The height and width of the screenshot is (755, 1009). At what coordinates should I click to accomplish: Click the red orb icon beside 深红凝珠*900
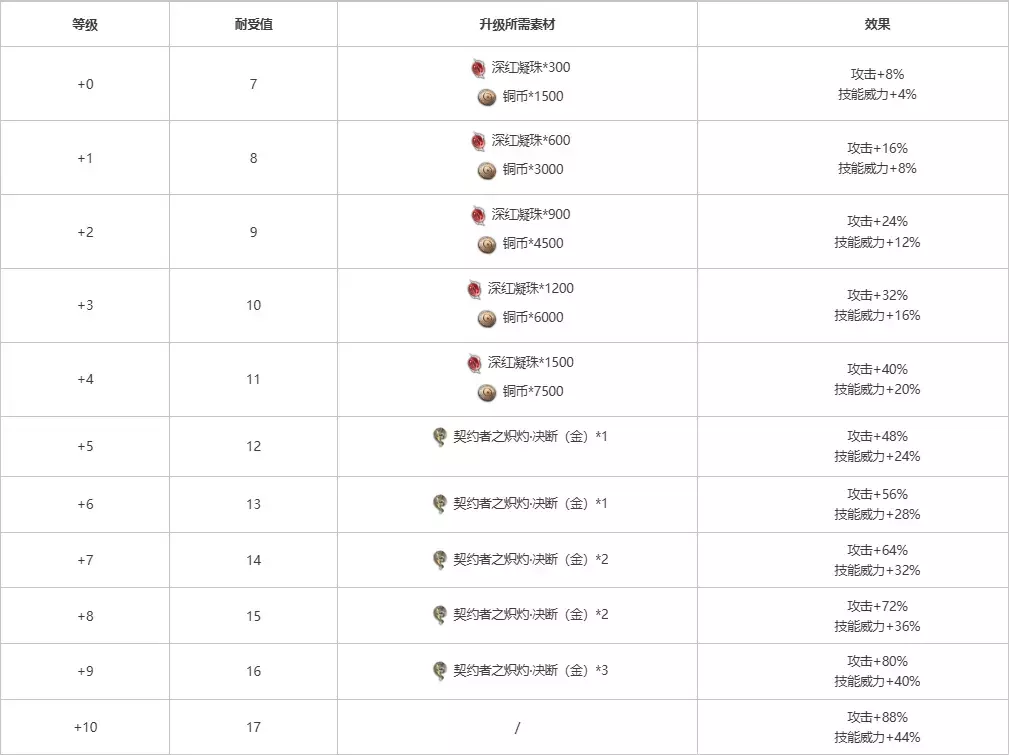[x=478, y=215]
